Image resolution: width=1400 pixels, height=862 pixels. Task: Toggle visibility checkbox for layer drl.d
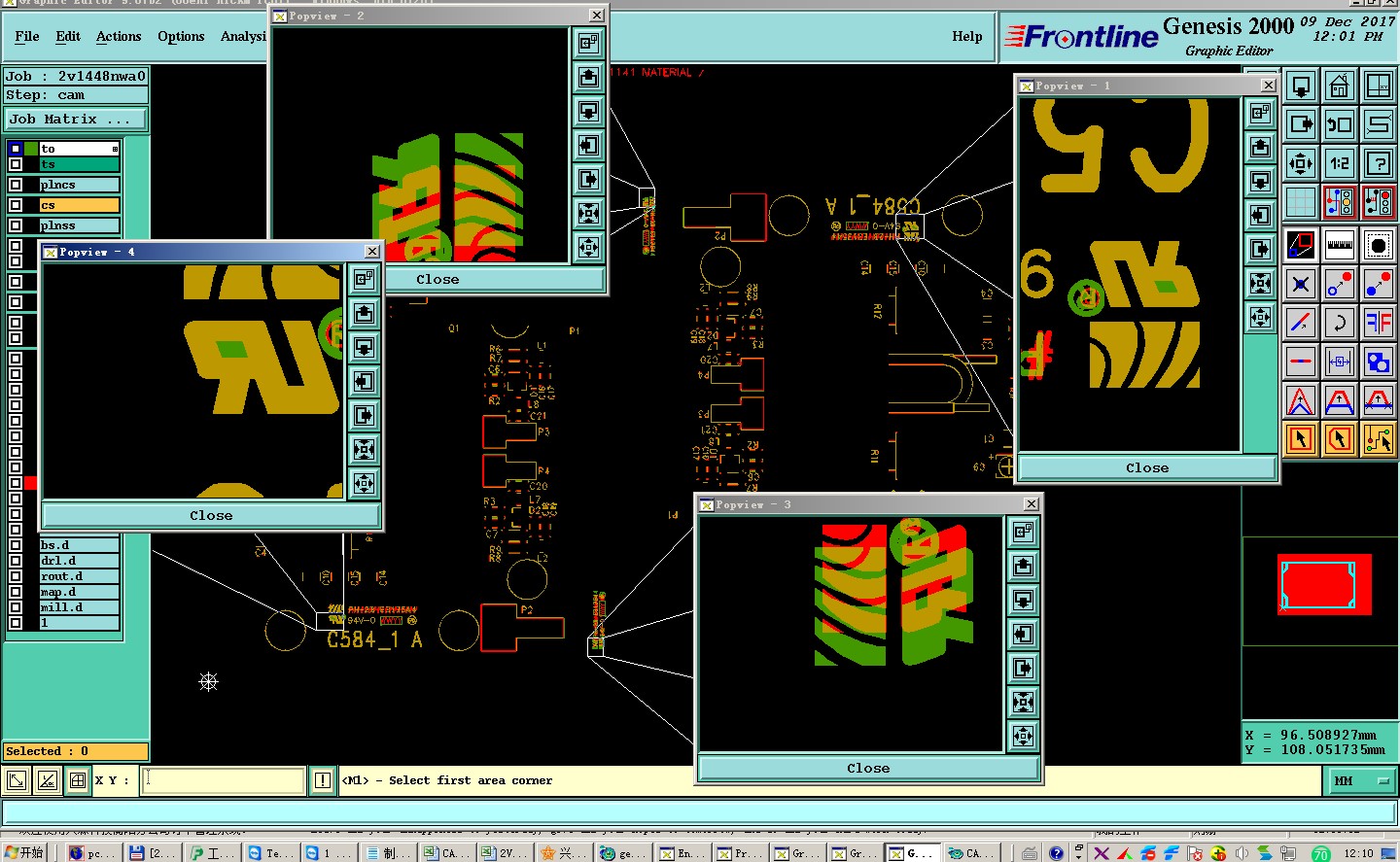click(x=16, y=561)
